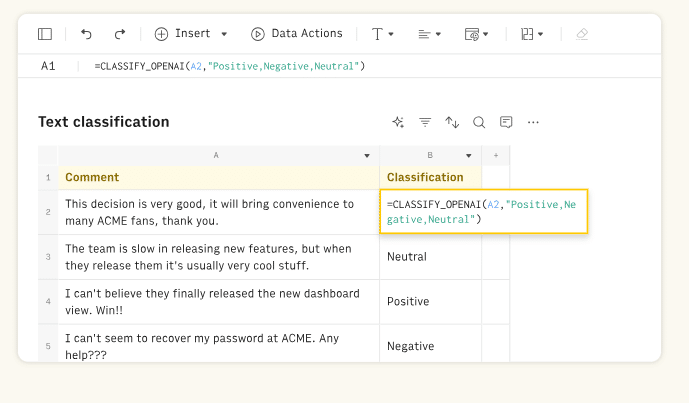Click the AI sparkle icon
The width and height of the screenshot is (689, 403).
point(398,122)
